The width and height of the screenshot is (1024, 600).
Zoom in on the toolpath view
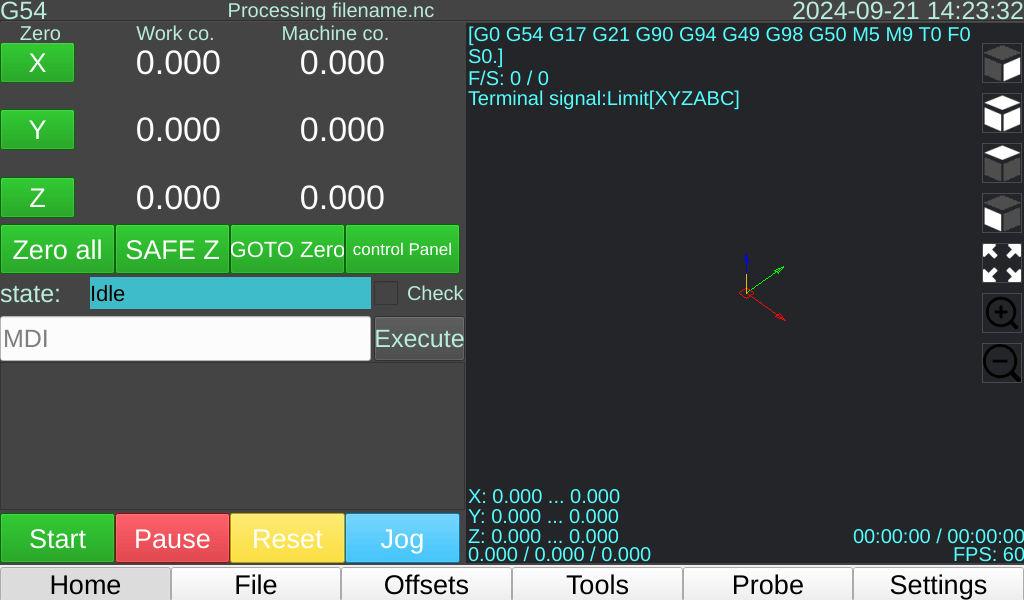(x=1001, y=313)
